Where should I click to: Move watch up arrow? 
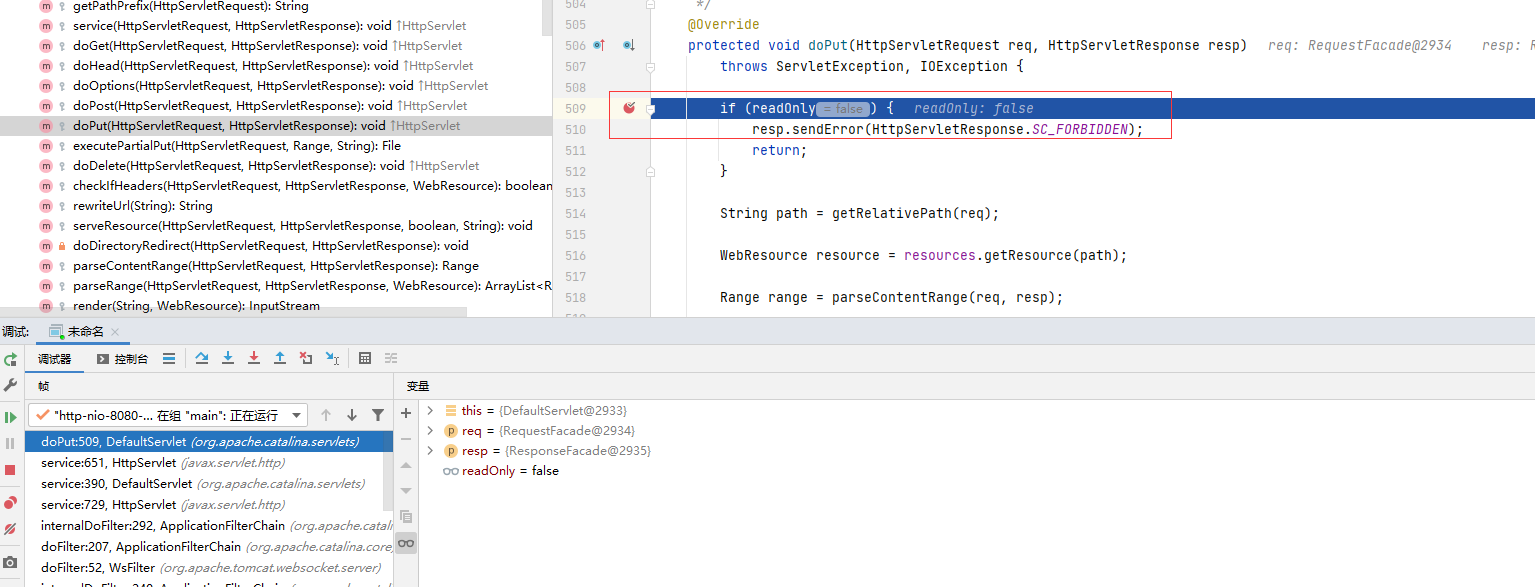tap(406, 465)
